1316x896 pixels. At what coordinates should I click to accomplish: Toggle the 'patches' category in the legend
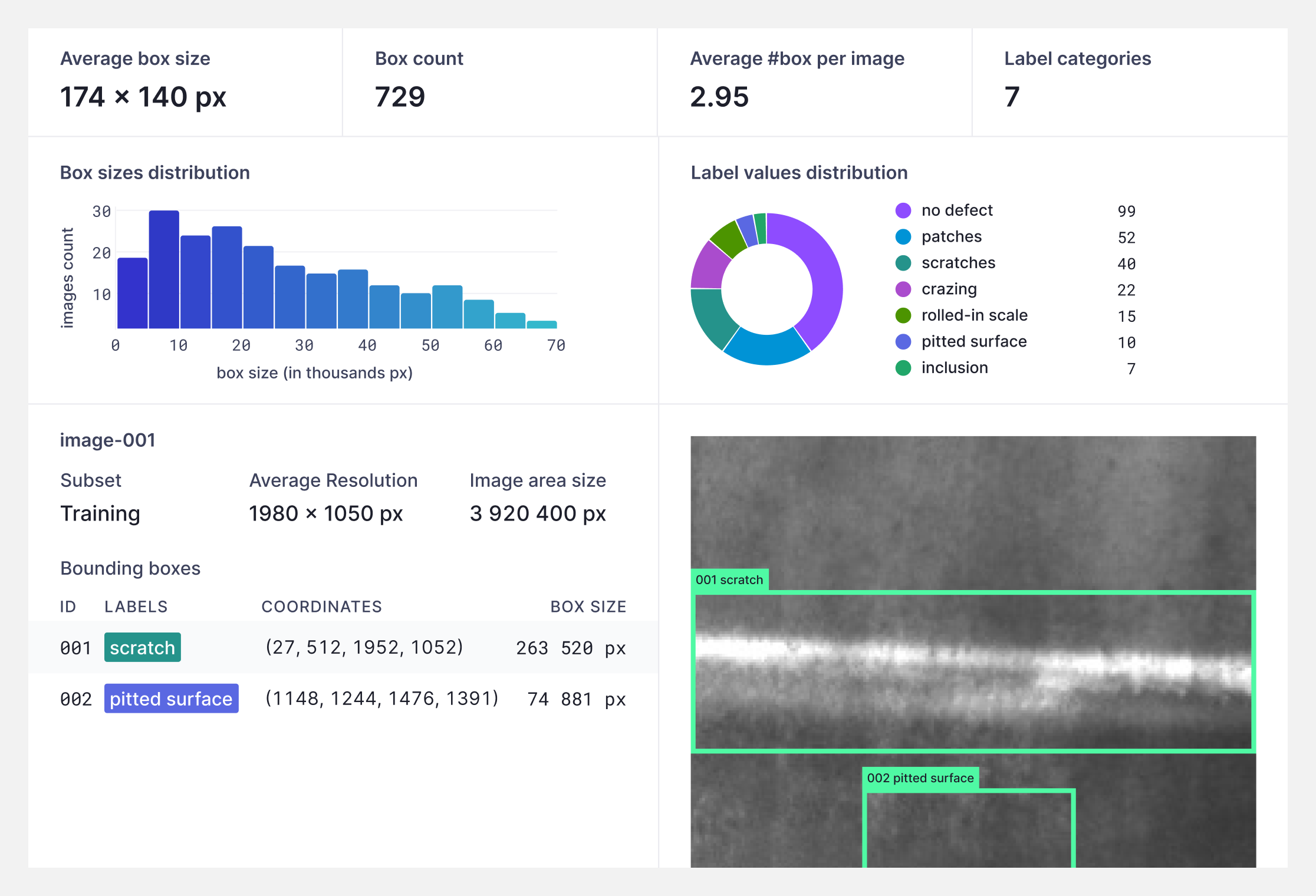pyautogui.click(x=951, y=236)
